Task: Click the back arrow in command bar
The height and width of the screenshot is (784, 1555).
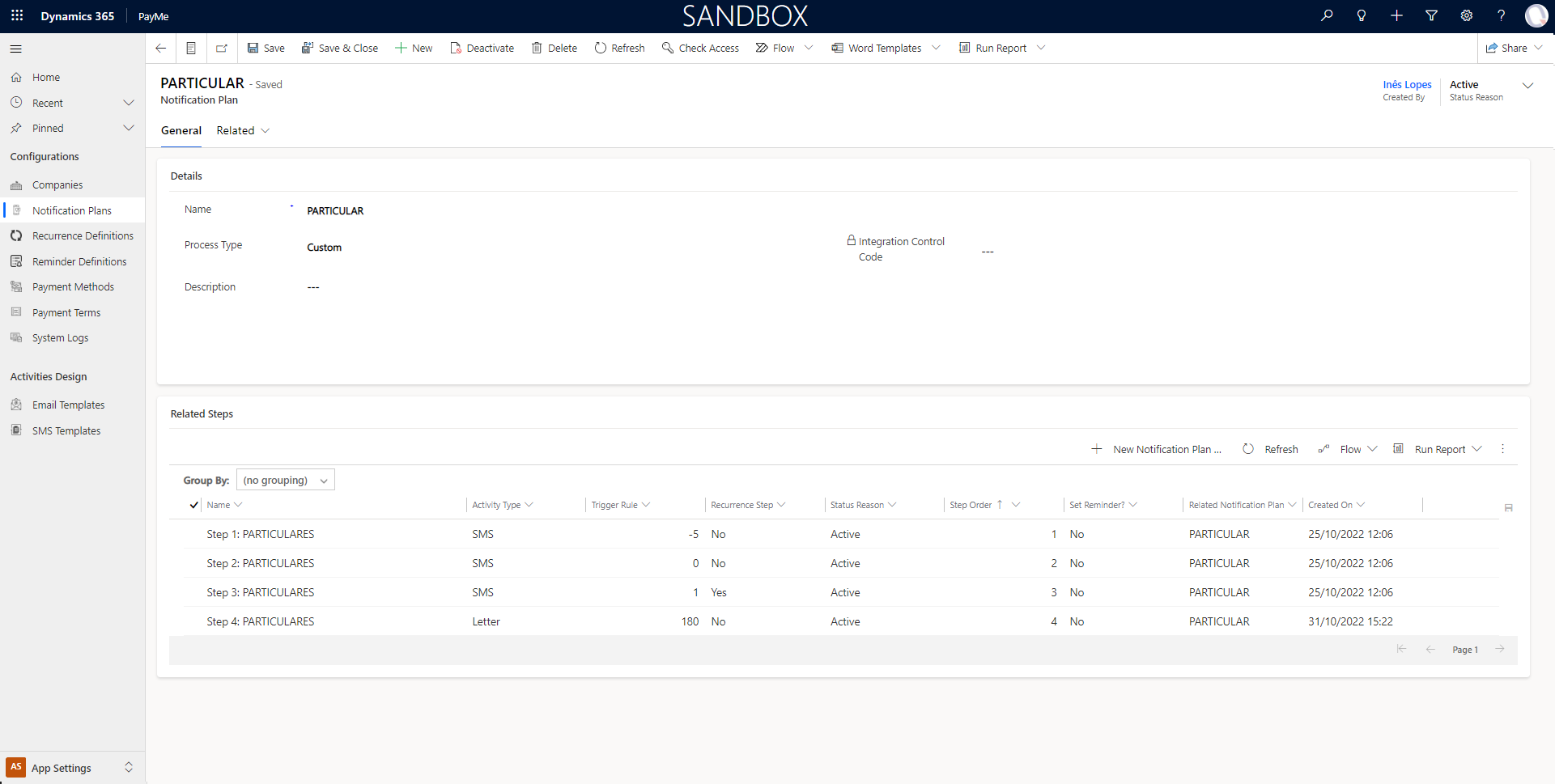Action: pyautogui.click(x=160, y=49)
